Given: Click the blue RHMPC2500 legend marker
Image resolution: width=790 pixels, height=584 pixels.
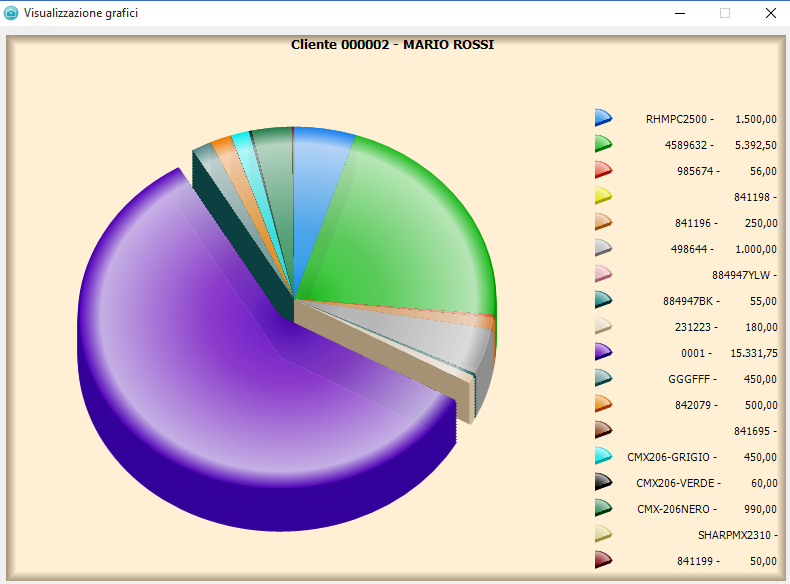Looking at the screenshot, I should tap(603, 118).
